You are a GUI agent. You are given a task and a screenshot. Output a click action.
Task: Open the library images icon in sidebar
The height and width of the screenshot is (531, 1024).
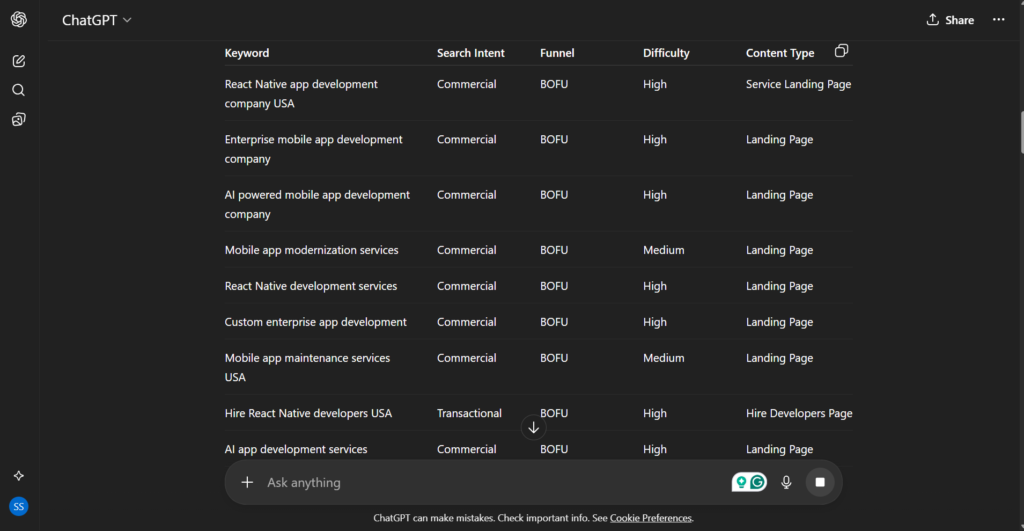click(x=18, y=120)
